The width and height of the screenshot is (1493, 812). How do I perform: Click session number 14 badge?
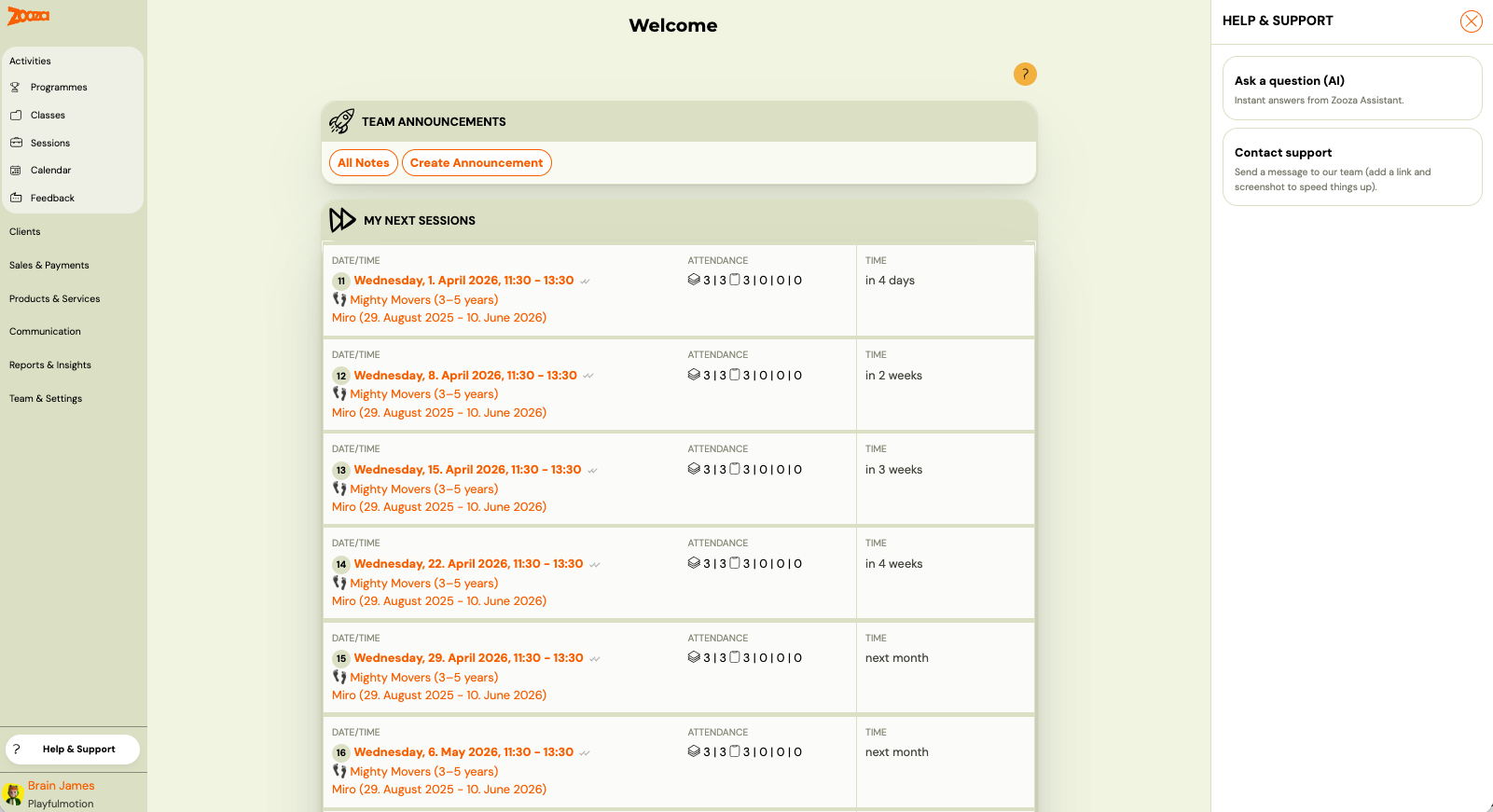click(x=341, y=564)
